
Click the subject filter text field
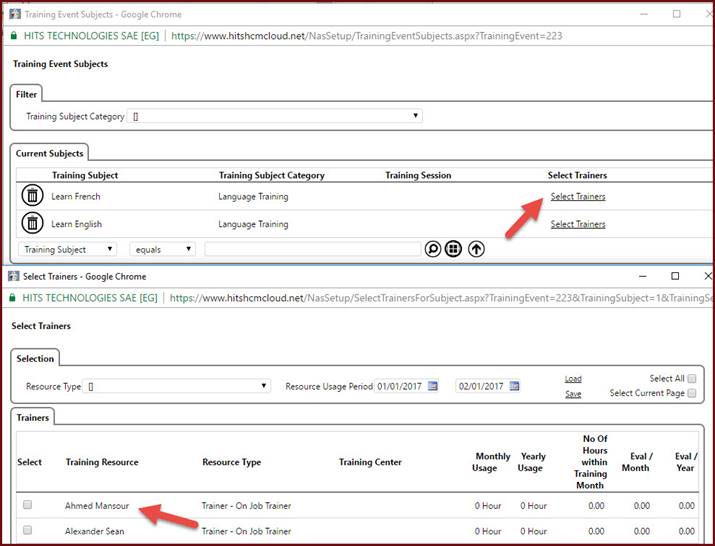tap(312, 249)
